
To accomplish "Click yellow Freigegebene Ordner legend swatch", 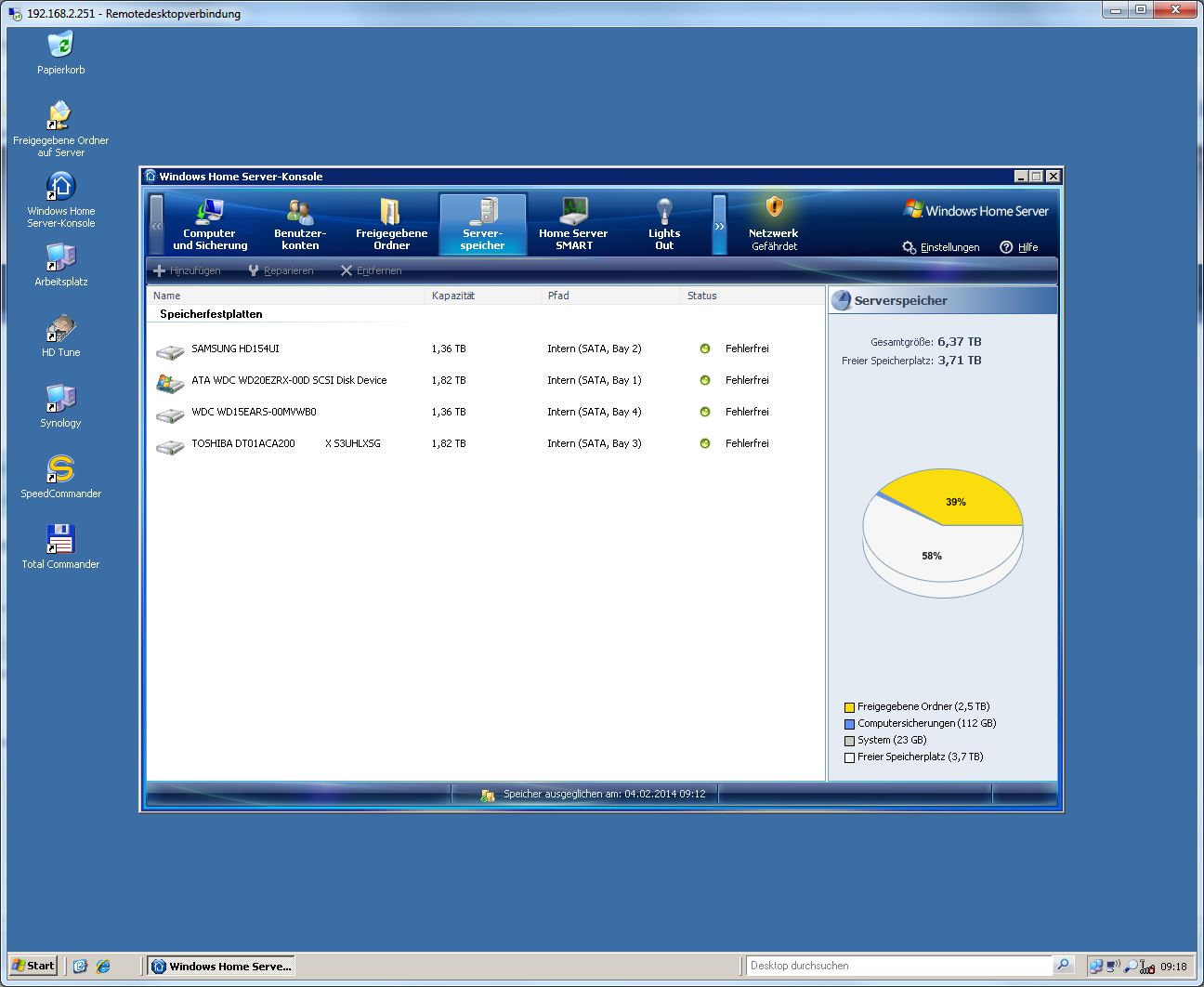I will point(849,707).
